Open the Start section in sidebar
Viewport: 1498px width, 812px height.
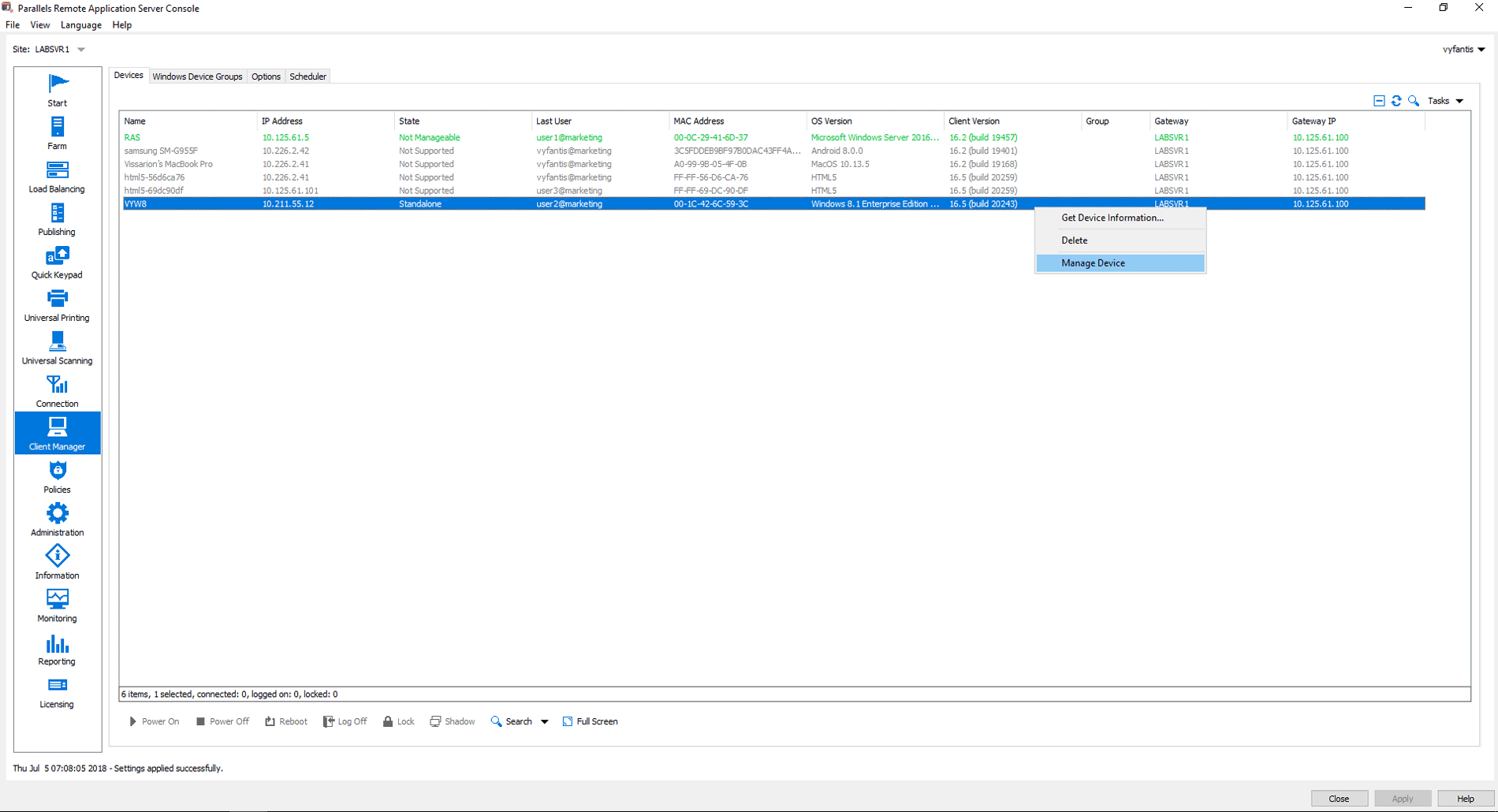tap(57, 90)
